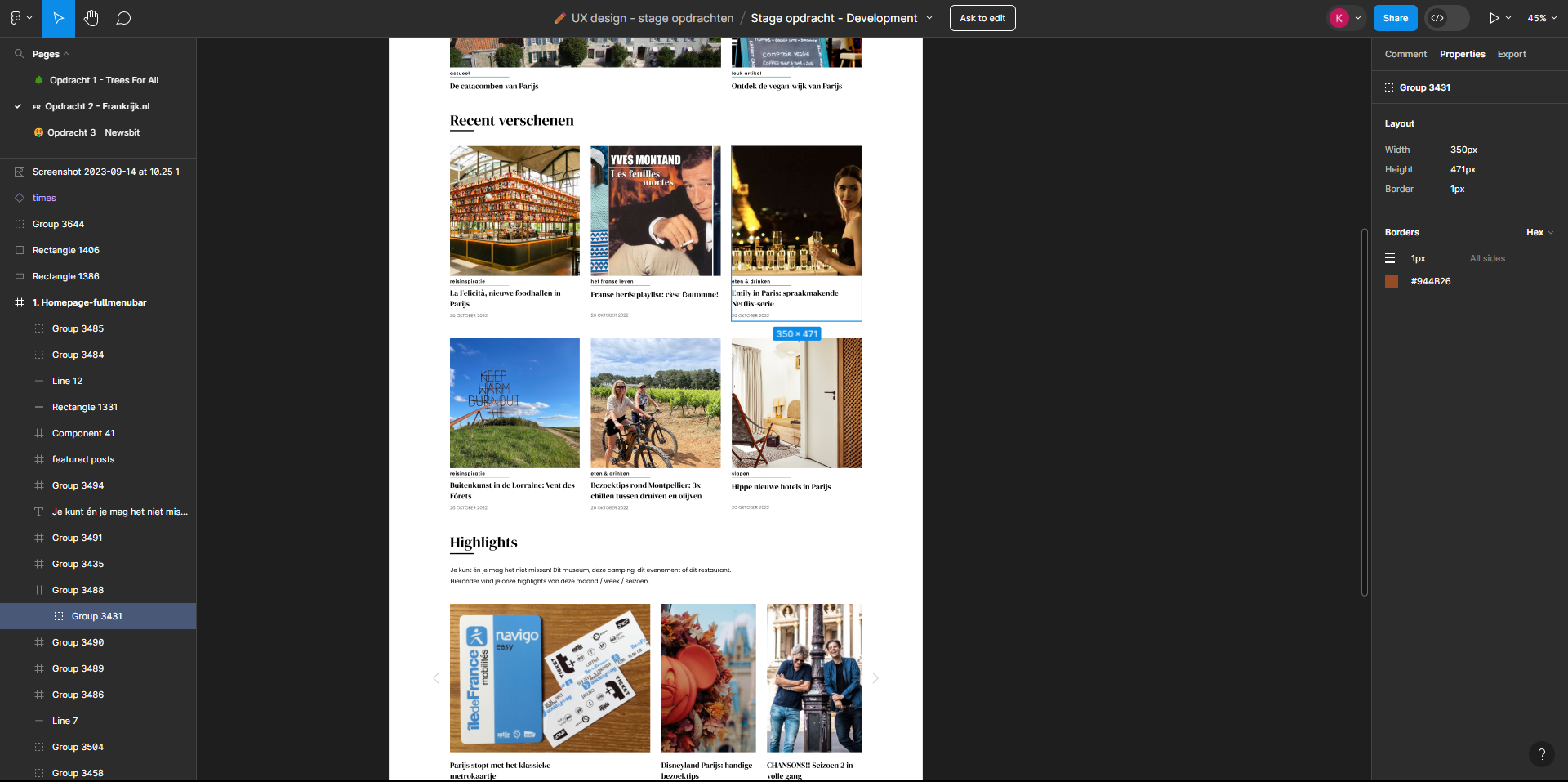
Task: Click the text icon of Je kunt én layer
Action: pyautogui.click(x=39, y=512)
